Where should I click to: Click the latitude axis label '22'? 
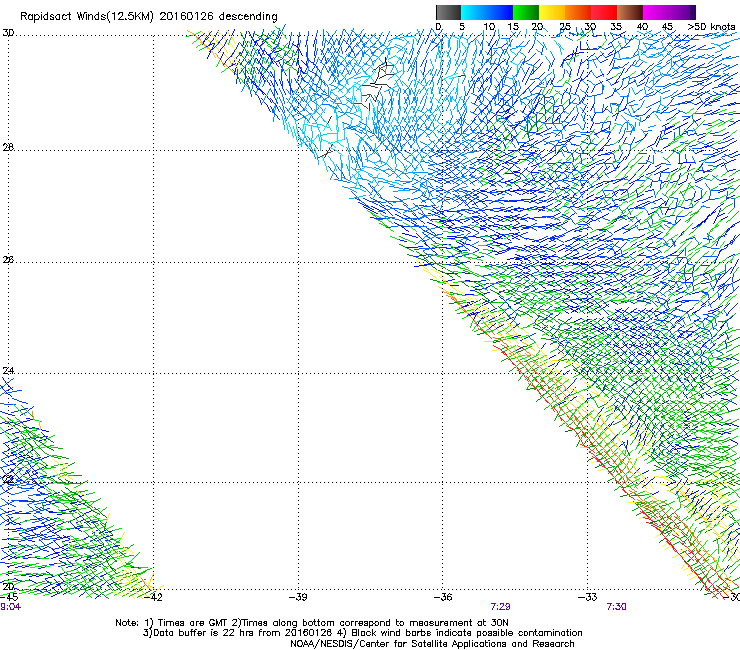coord(8,479)
